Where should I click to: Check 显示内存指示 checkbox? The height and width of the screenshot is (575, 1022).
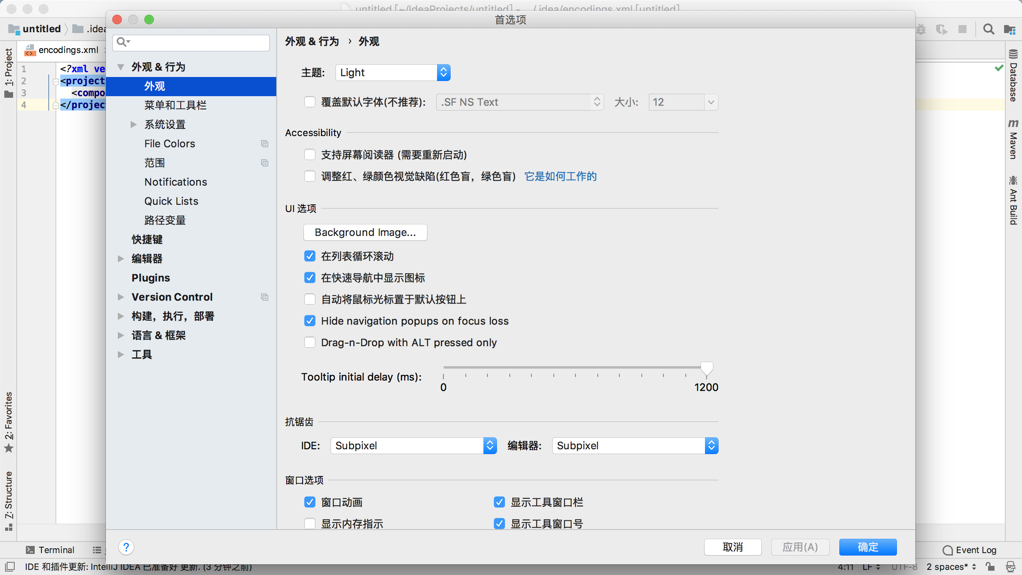(310, 523)
